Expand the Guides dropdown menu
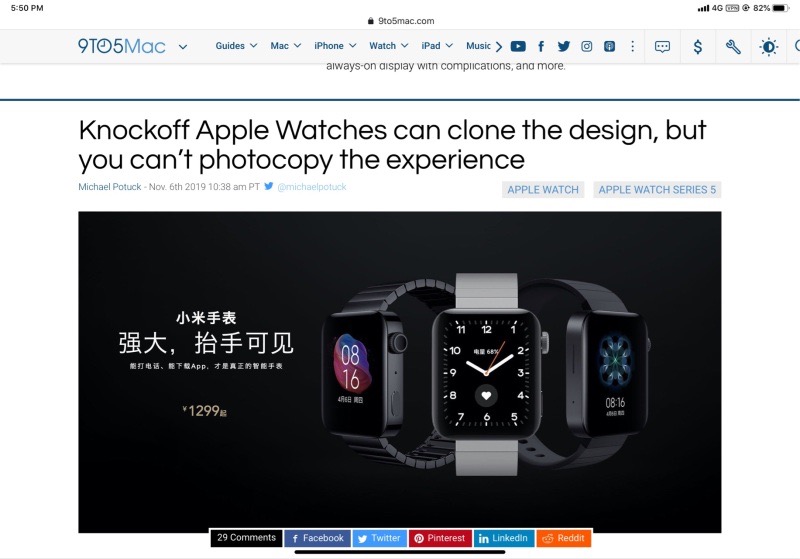Viewport: 800px width, 559px height. (236, 46)
